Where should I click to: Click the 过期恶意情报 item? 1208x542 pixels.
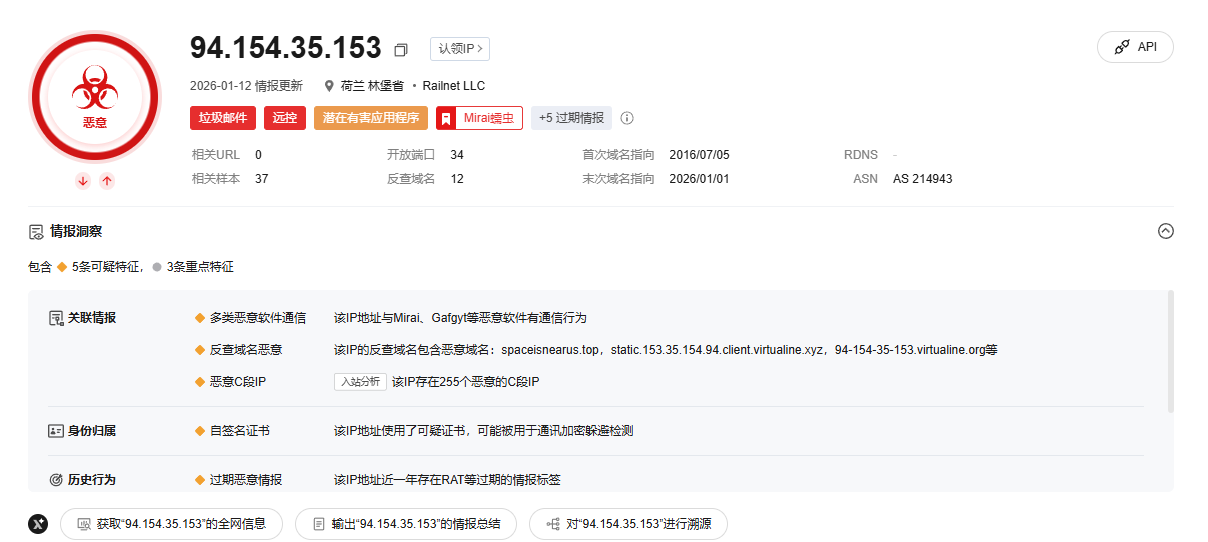[x=246, y=480]
